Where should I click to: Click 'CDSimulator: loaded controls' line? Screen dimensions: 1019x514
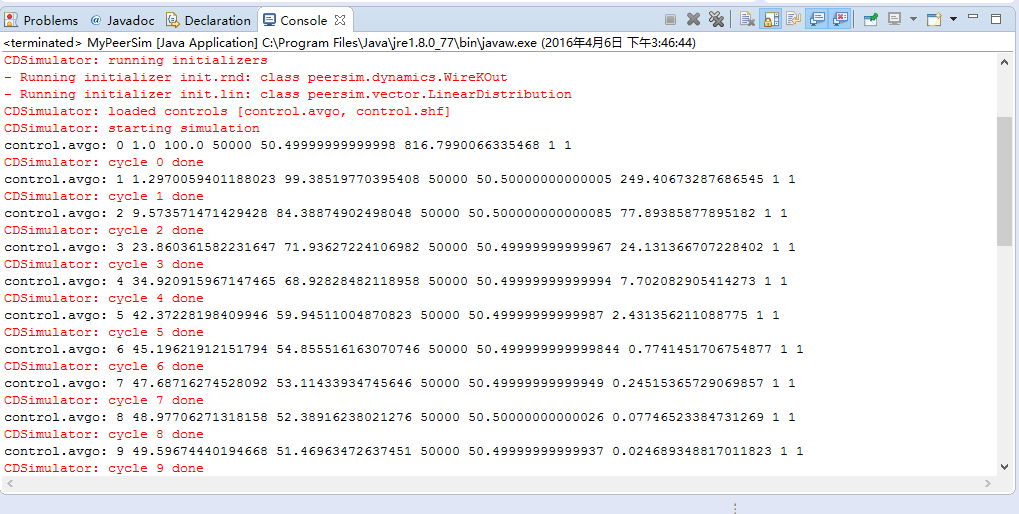[227, 111]
